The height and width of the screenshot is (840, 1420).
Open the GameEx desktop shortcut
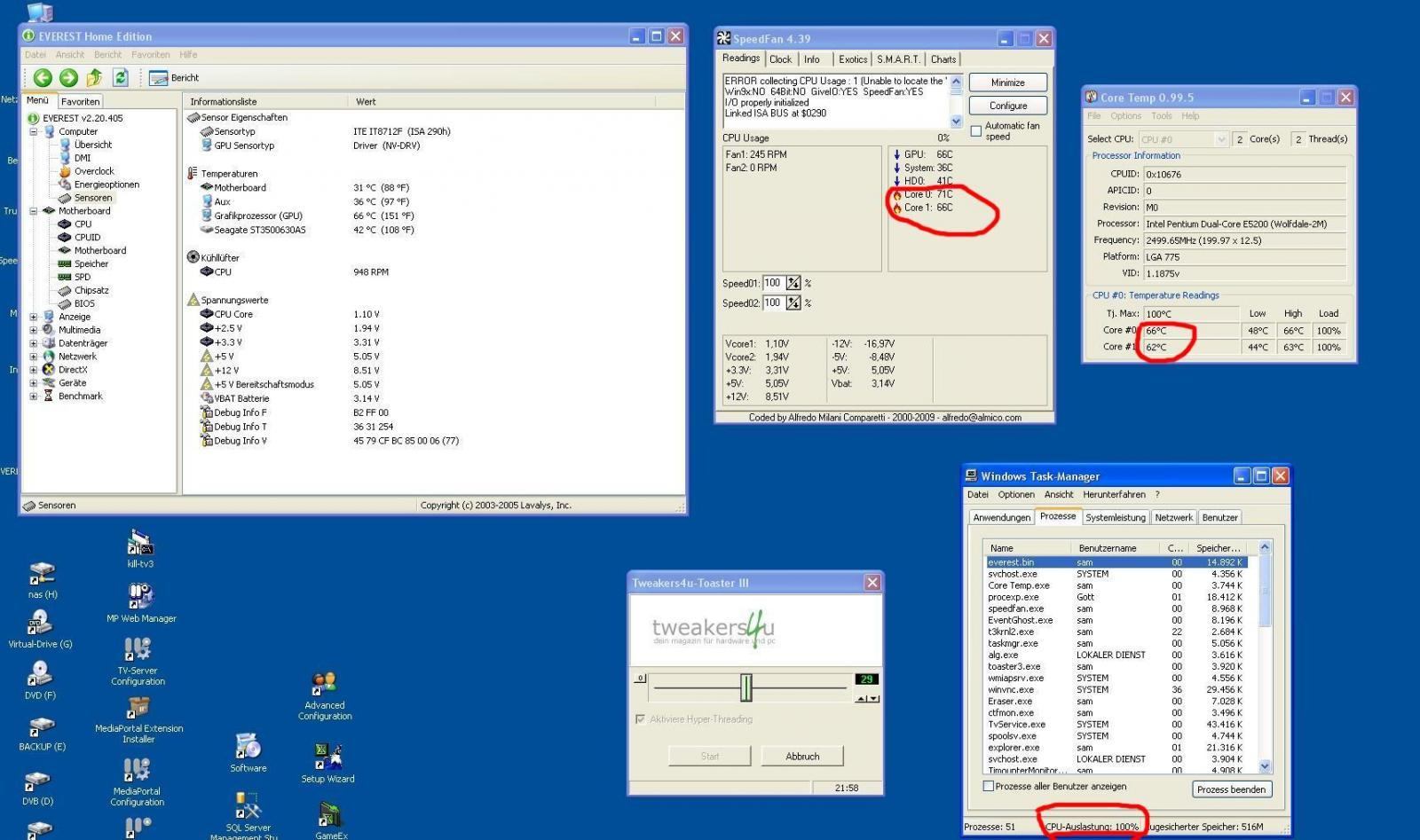(331, 820)
